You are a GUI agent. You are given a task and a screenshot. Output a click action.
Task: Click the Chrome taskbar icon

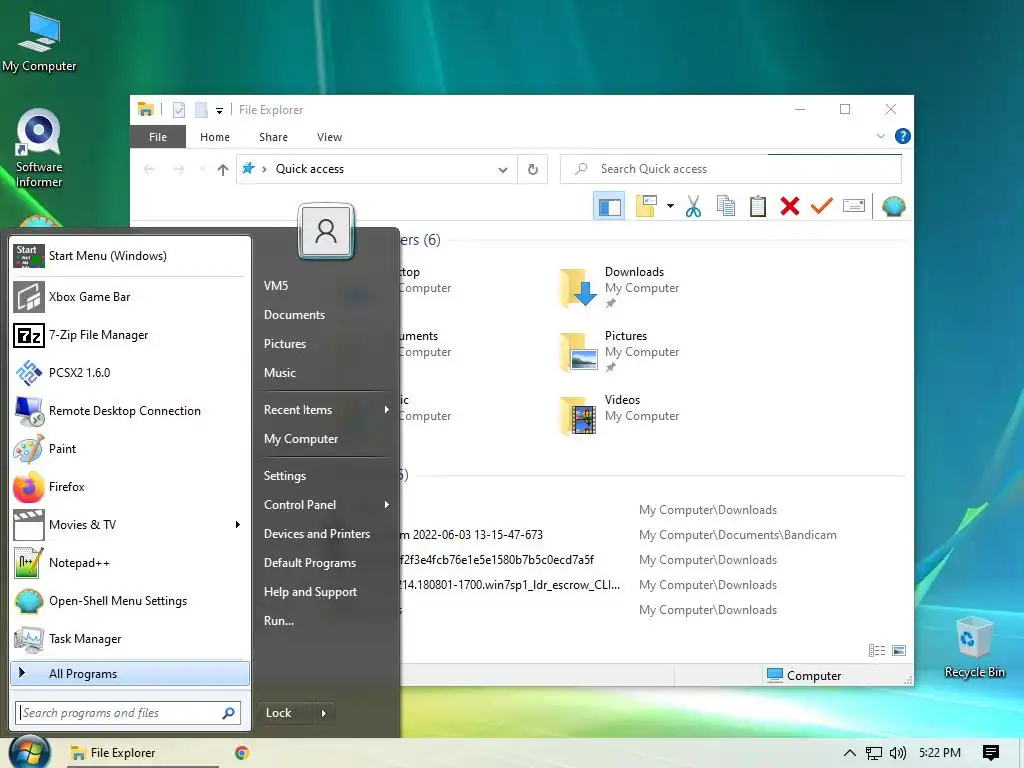coord(242,753)
